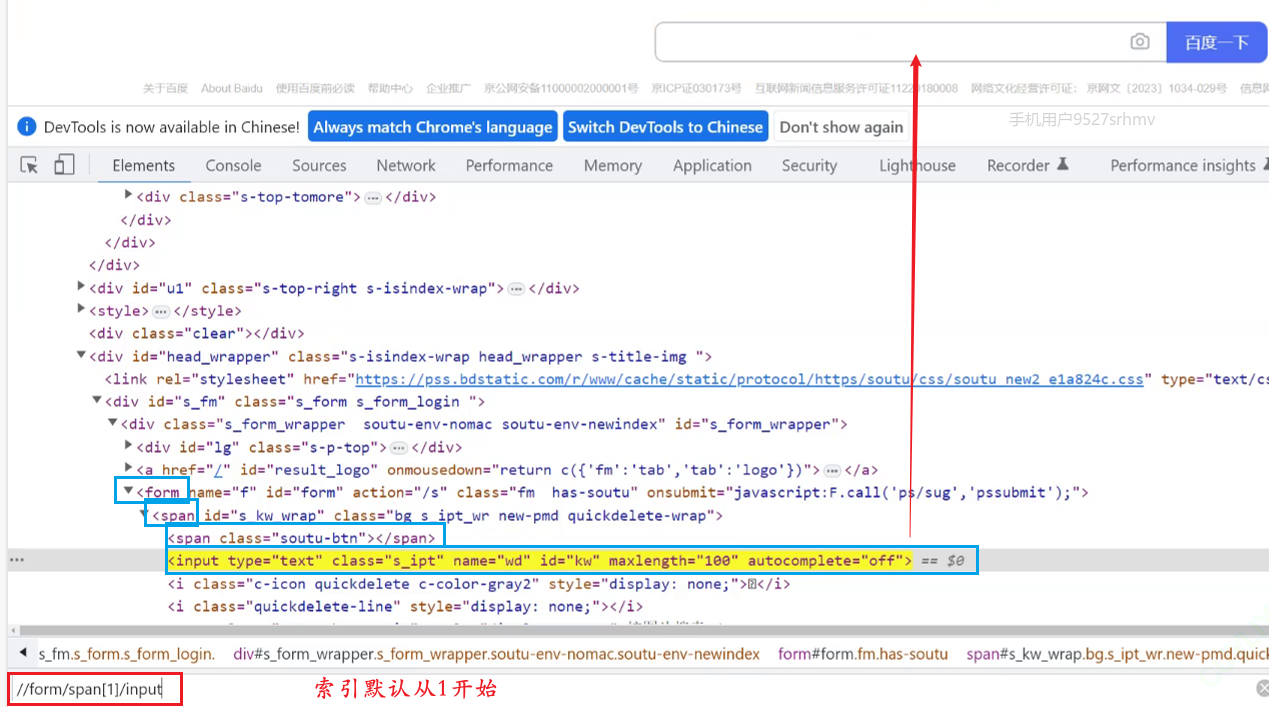Expand ellipsis in style tag row
The image size is (1269, 707).
[160, 312]
